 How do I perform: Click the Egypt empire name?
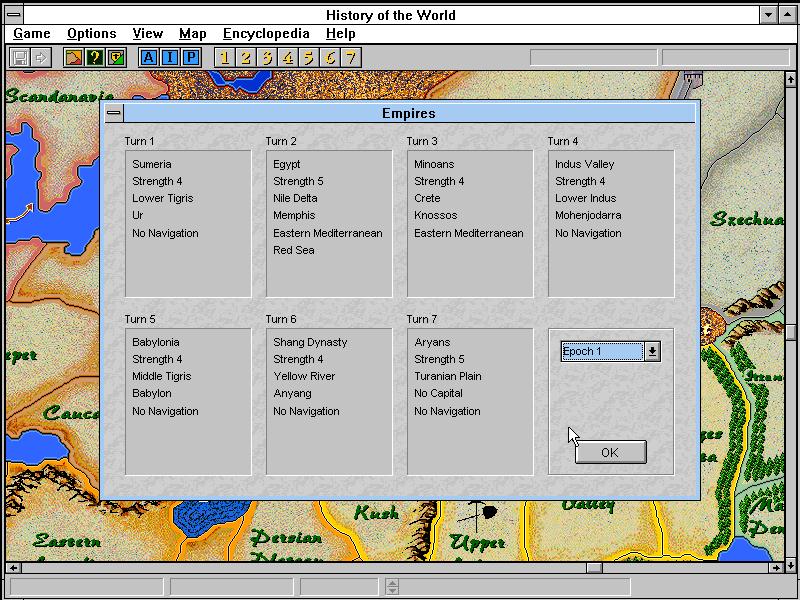(x=287, y=164)
